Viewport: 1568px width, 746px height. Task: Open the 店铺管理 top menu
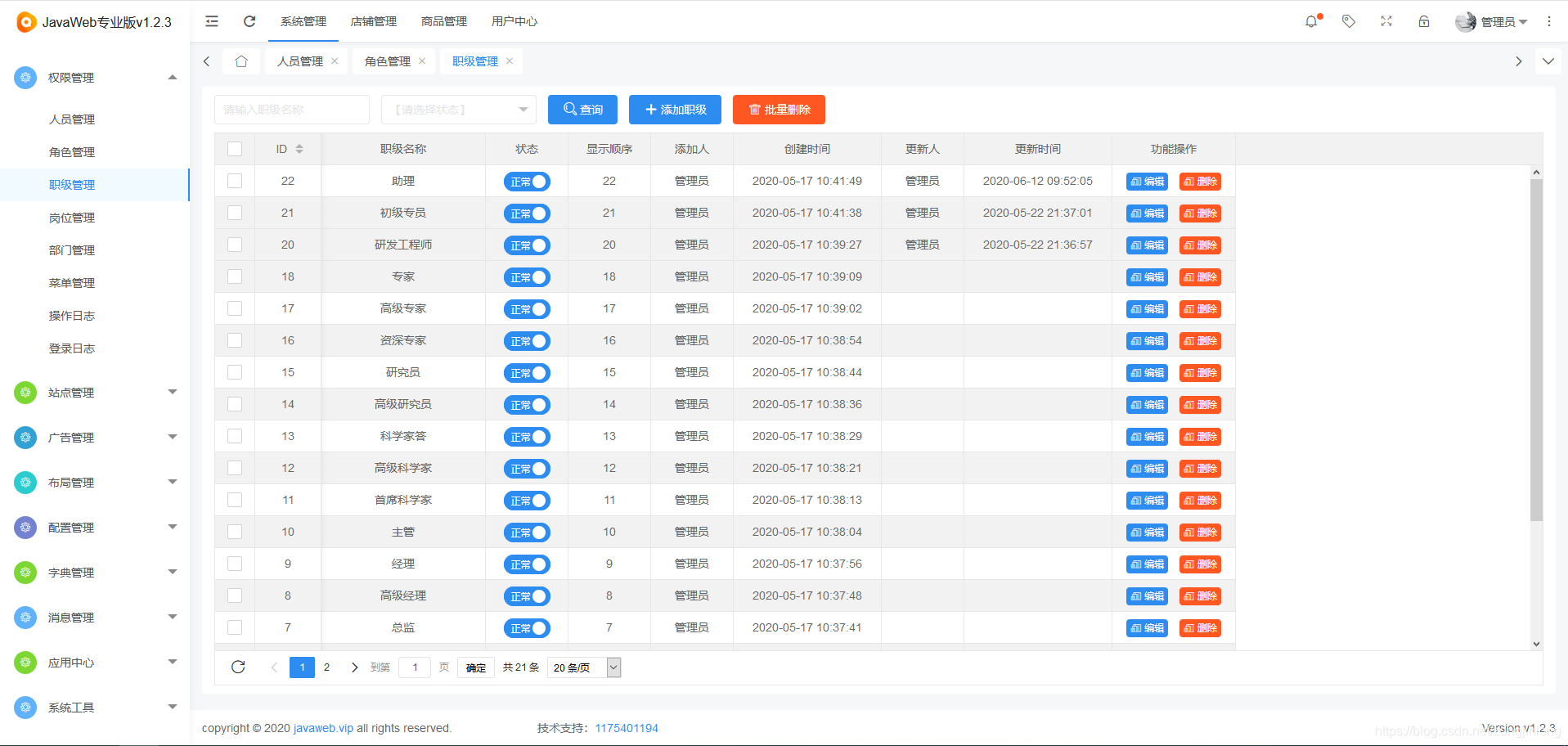pyautogui.click(x=374, y=21)
